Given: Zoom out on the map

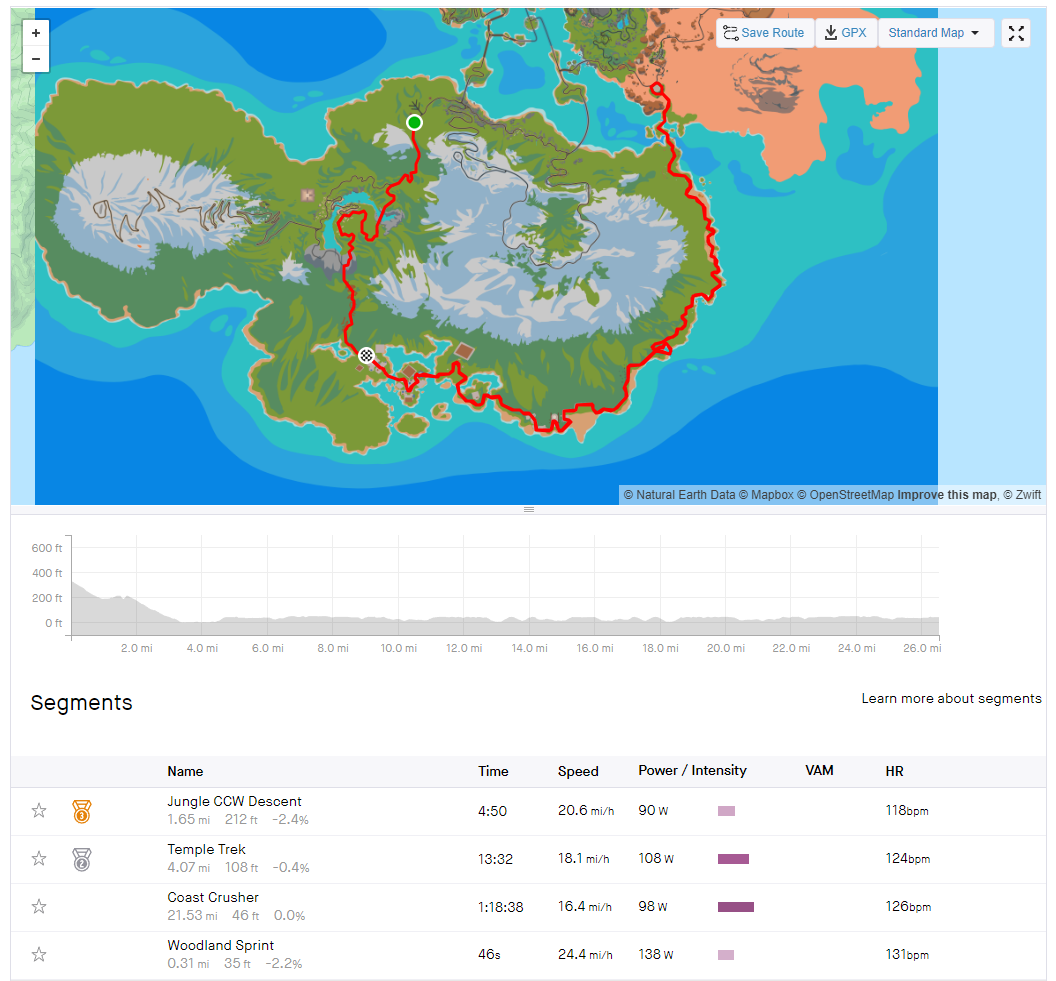Looking at the screenshot, I should click(x=36, y=59).
